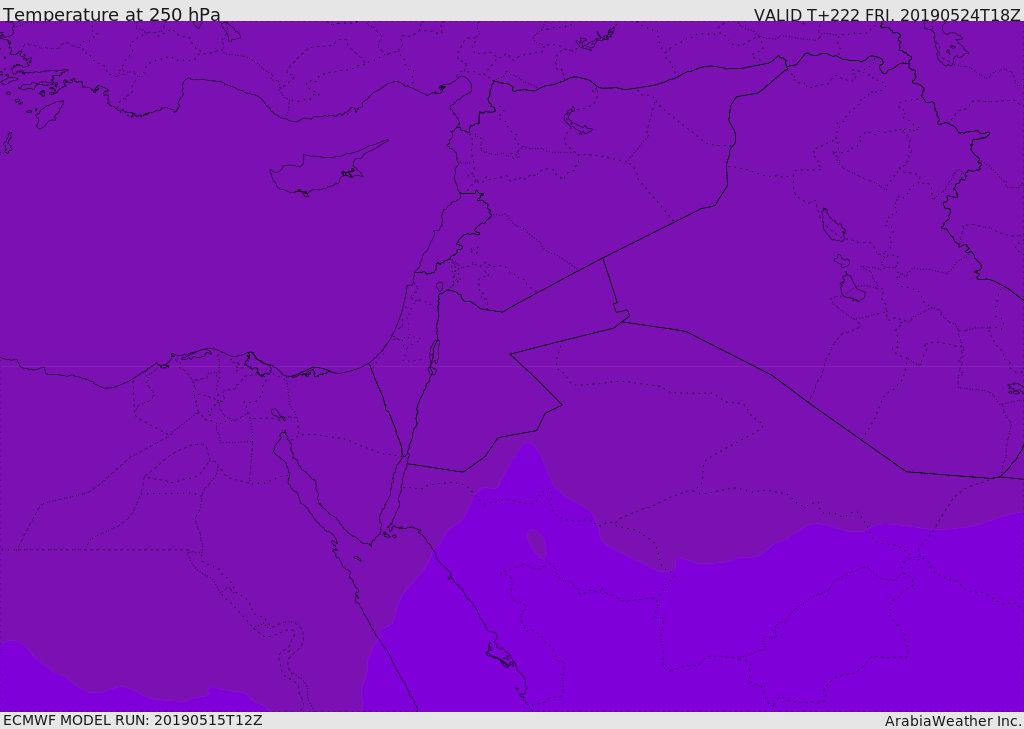Click the Dead Sea outline on the map
Viewport: 1024px width, 729px height.
pos(434,357)
